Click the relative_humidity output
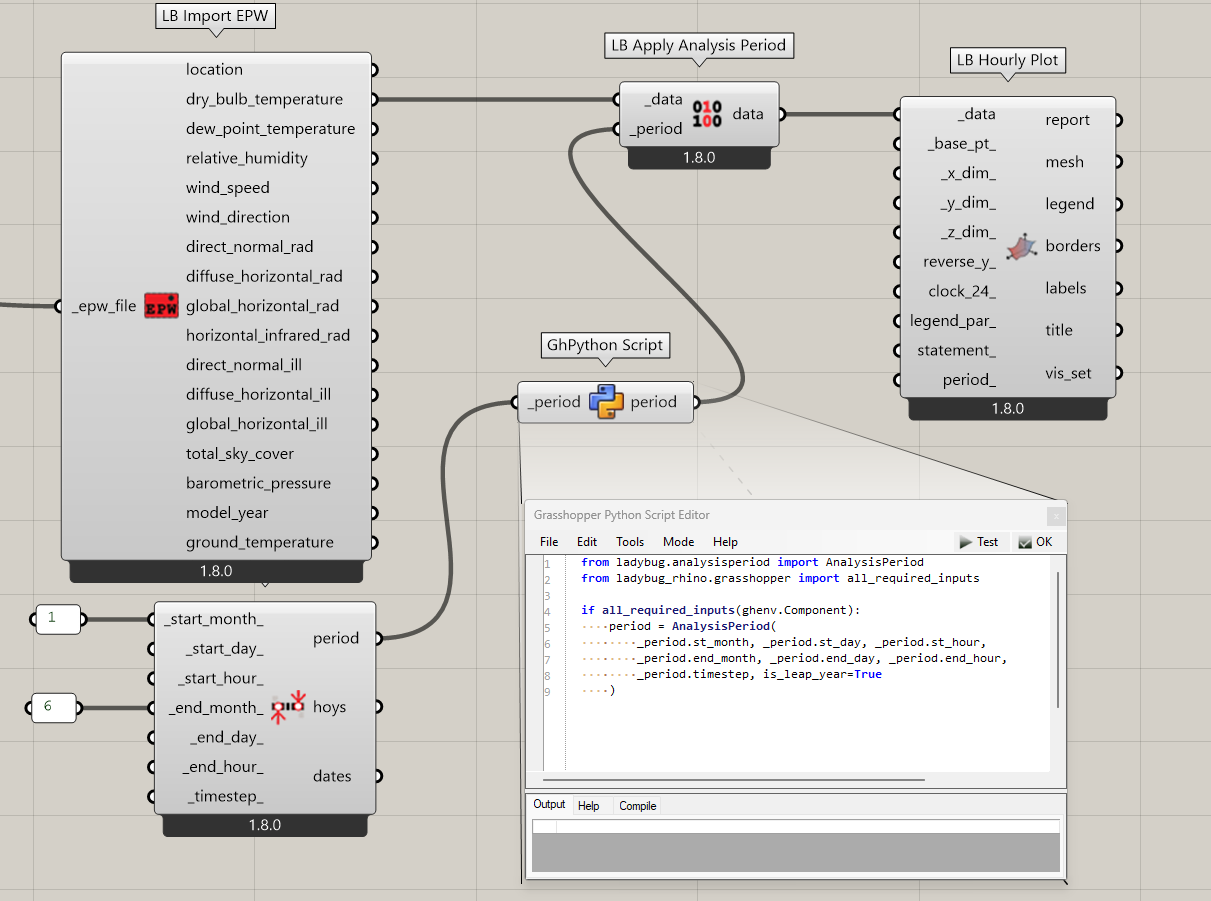Viewport: 1211px width, 901px height. point(247,158)
